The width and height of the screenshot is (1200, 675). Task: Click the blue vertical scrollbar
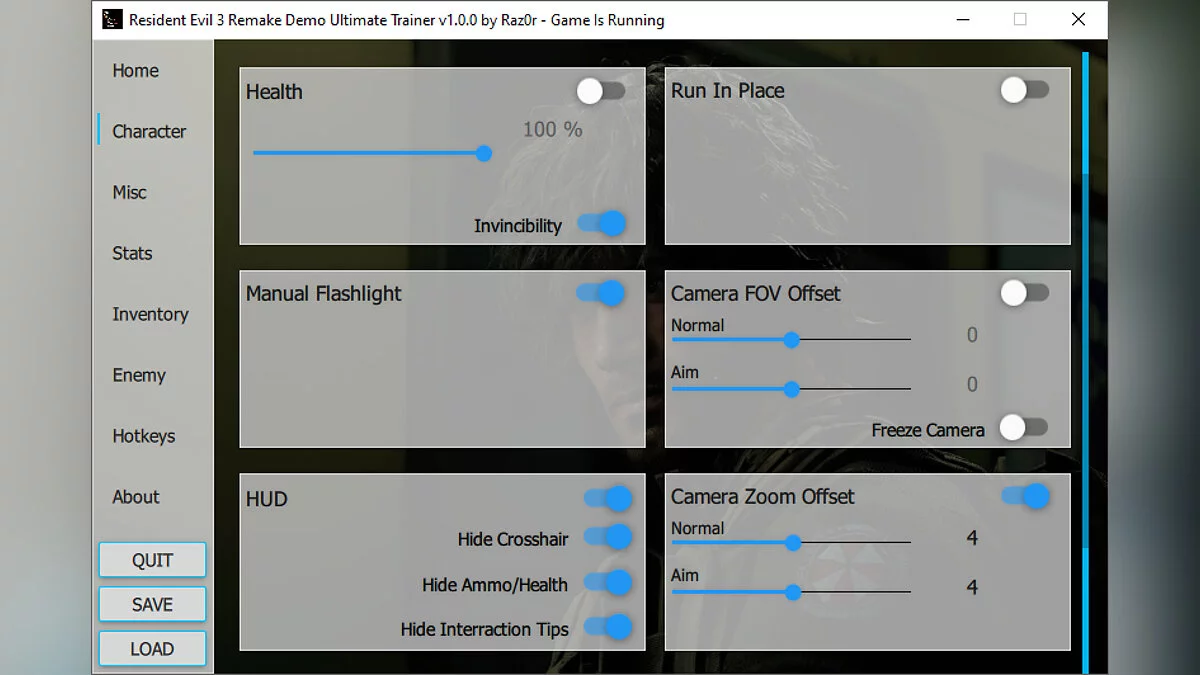[x=1086, y=360]
